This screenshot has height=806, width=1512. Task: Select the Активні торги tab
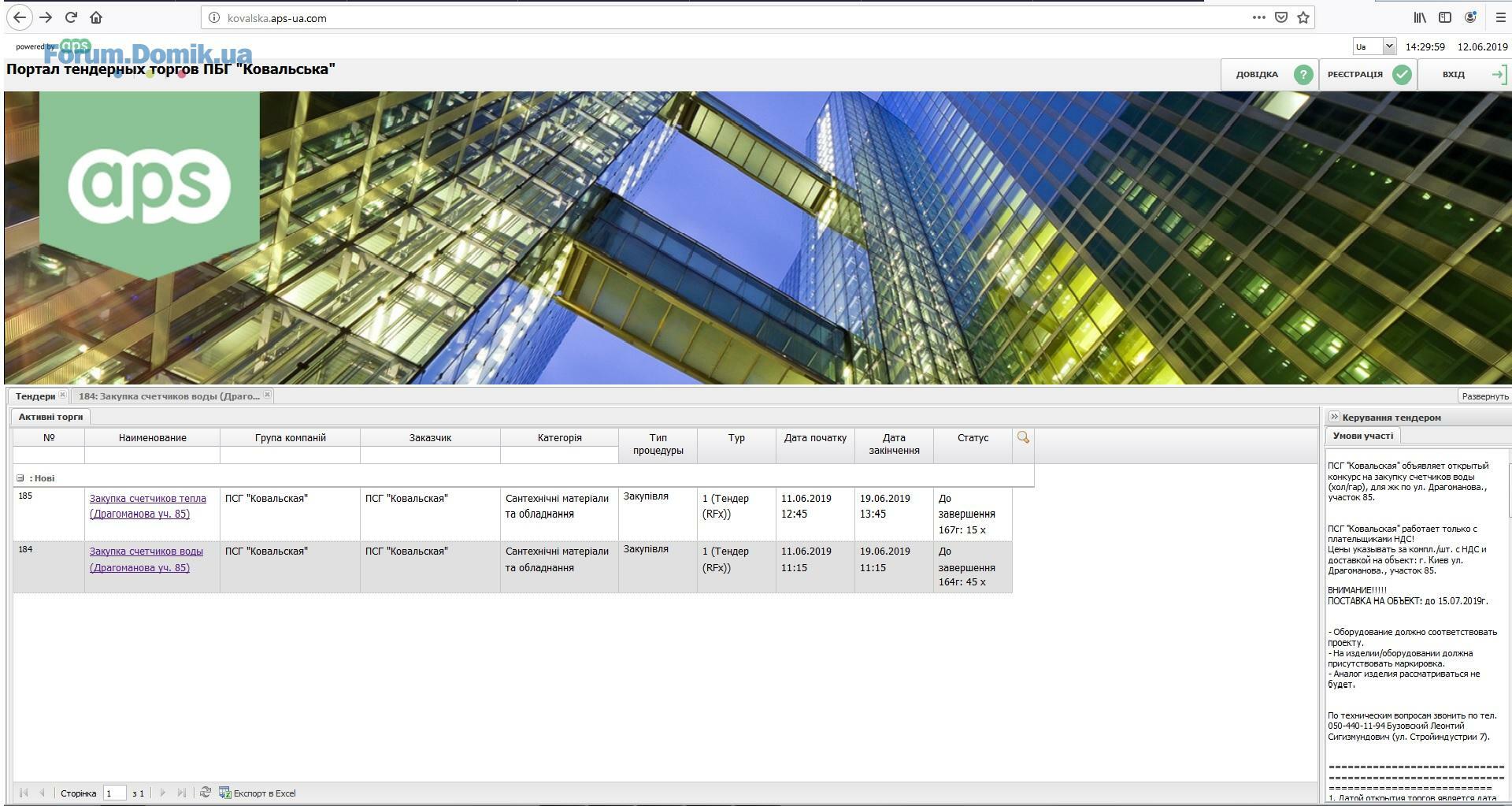point(50,417)
